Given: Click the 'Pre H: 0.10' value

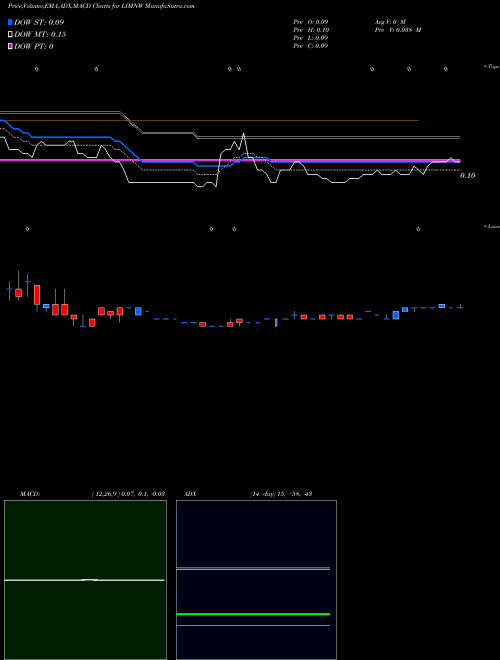Looking at the screenshot, I should click(311, 30).
